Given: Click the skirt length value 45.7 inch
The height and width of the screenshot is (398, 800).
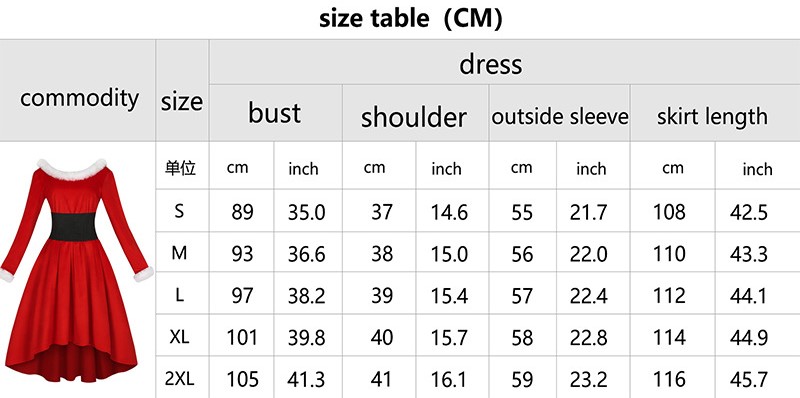Looking at the screenshot, I should tap(748, 380).
